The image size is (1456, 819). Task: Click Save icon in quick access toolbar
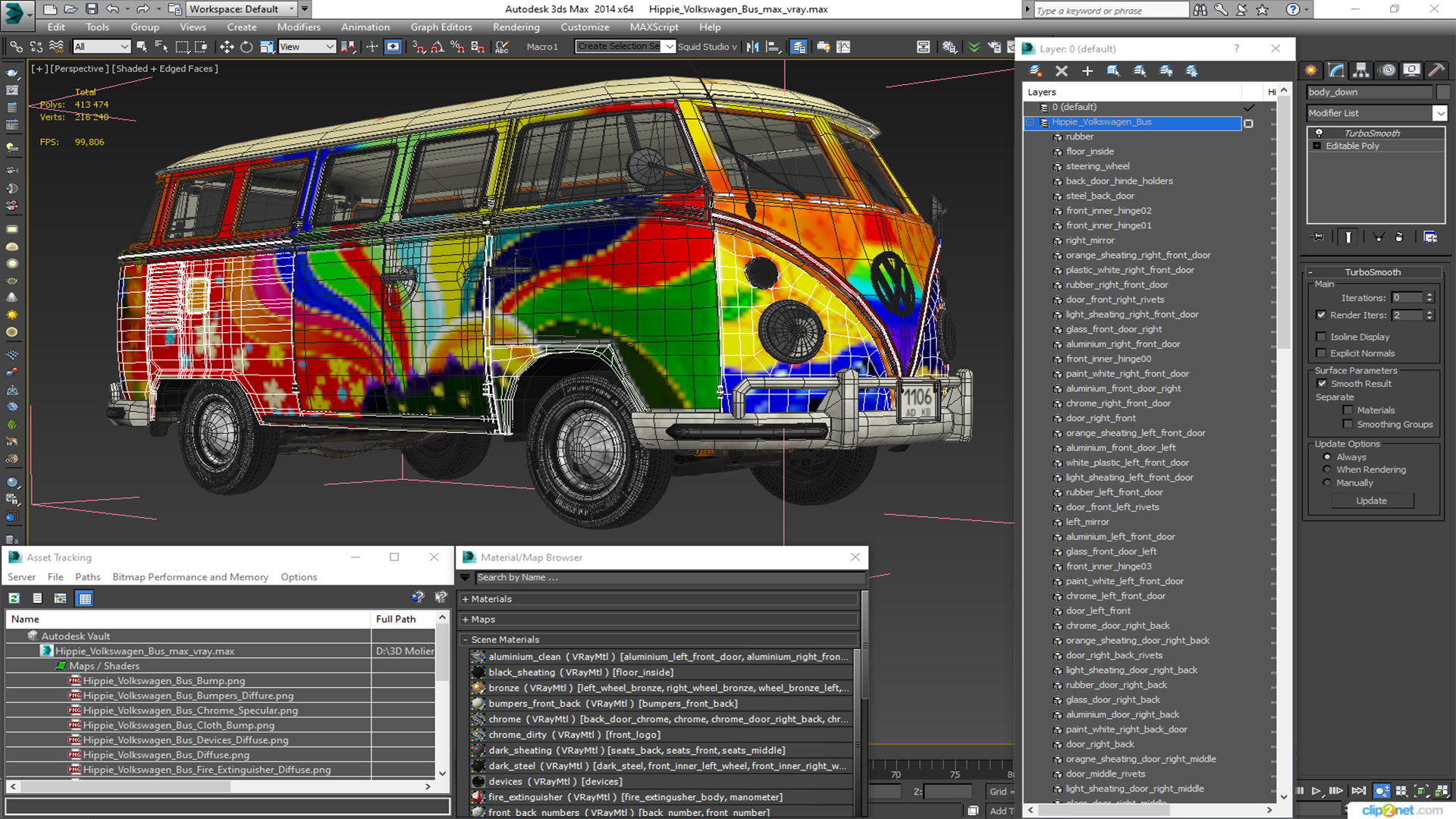point(92,9)
